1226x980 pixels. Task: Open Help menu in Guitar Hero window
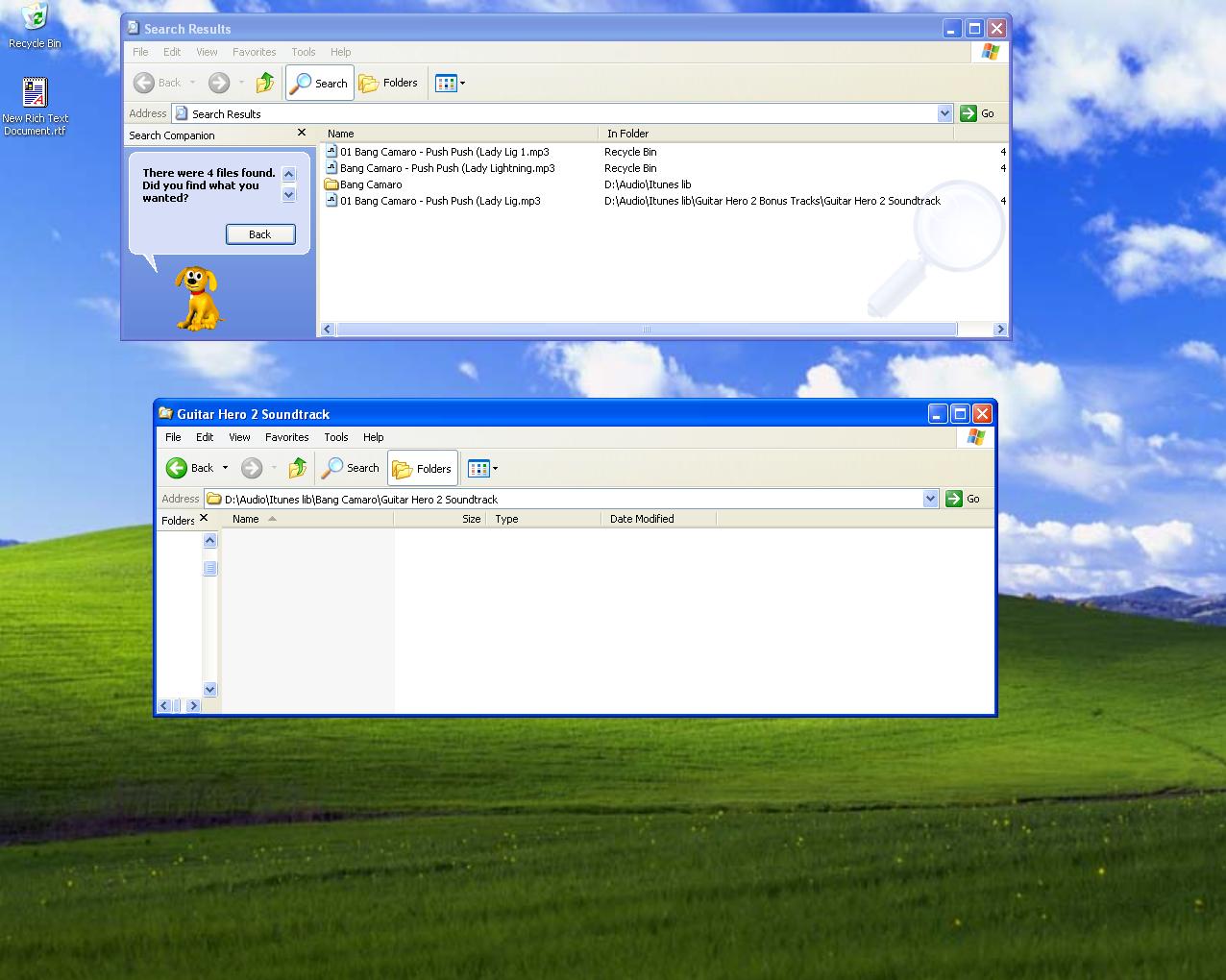pos(374,437)
